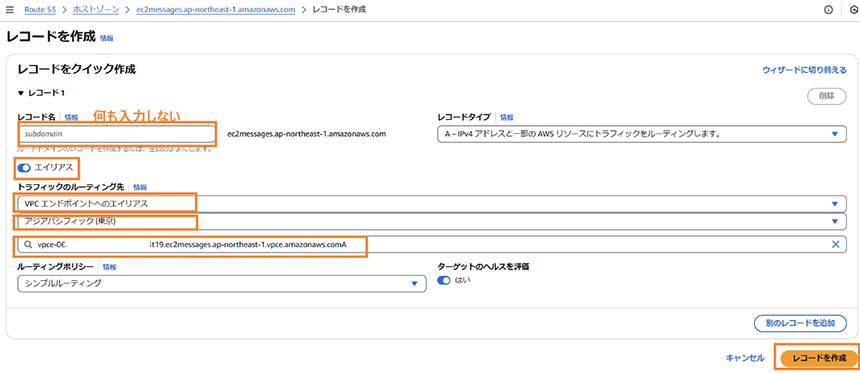
Task: Click the vpce endpoint search field
Action: click(x=432, y=245)
